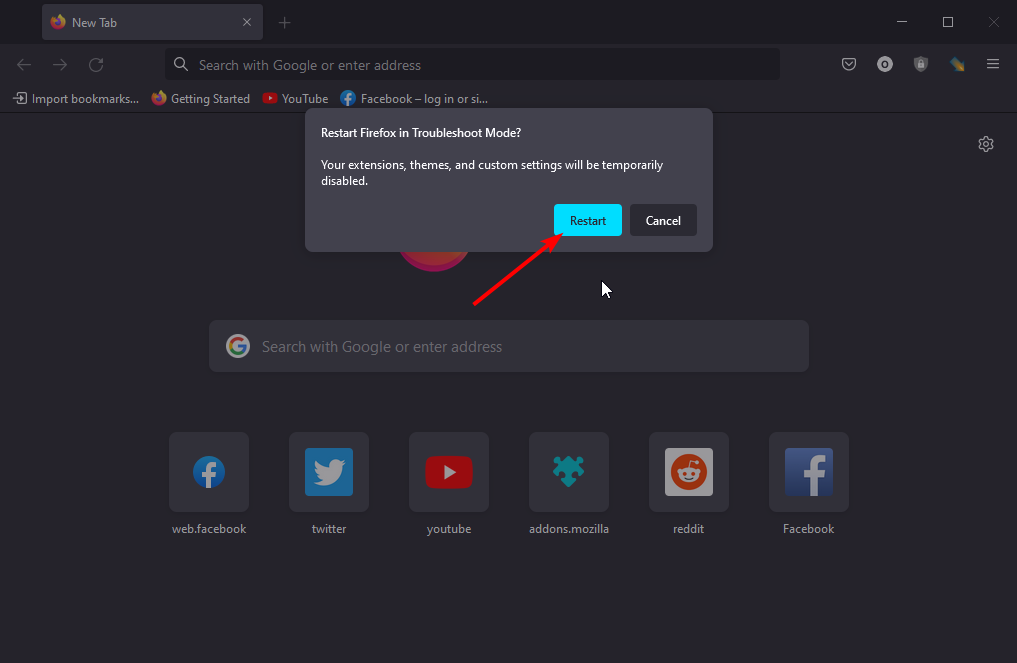Go forward with the forward arrow
The height and width of the screenshot is (663, 1017).
tap(60, 64)
